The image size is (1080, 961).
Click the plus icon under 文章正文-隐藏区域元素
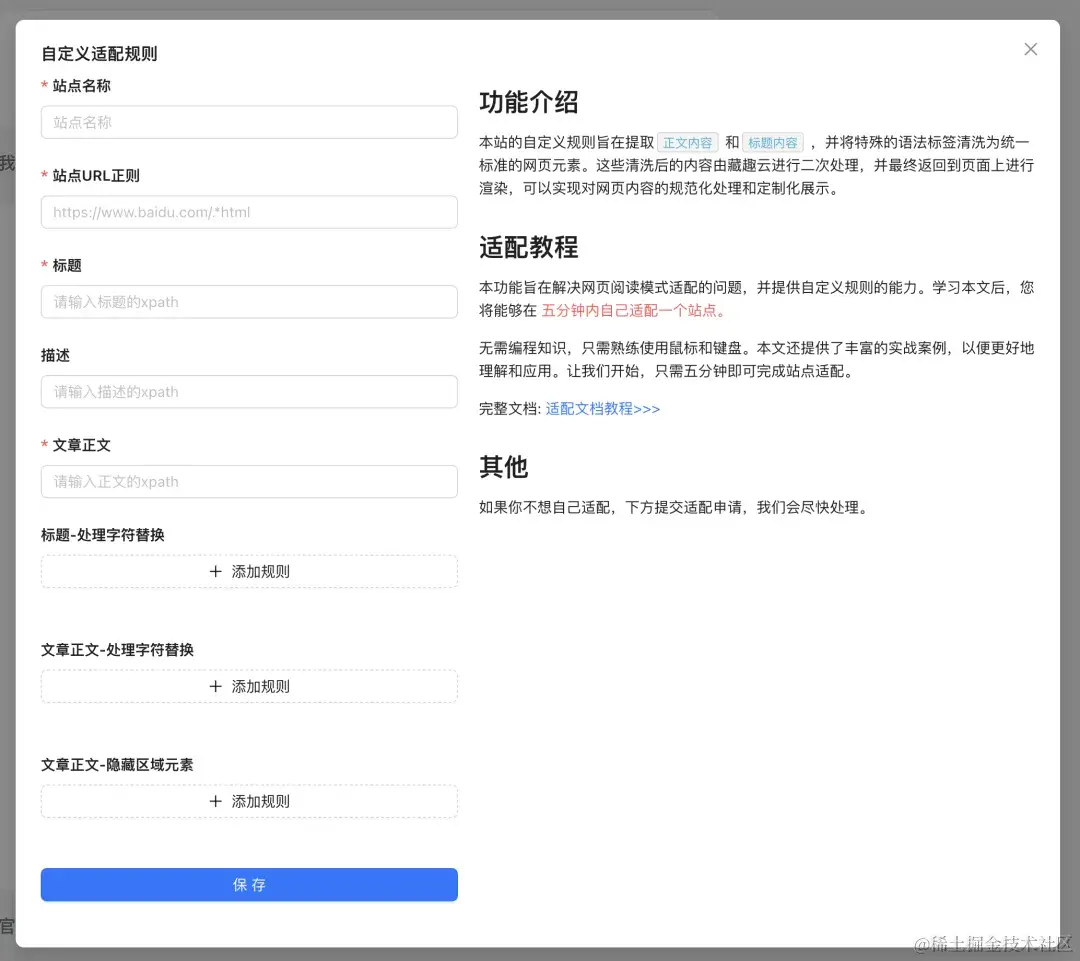[x=216, y=801]
